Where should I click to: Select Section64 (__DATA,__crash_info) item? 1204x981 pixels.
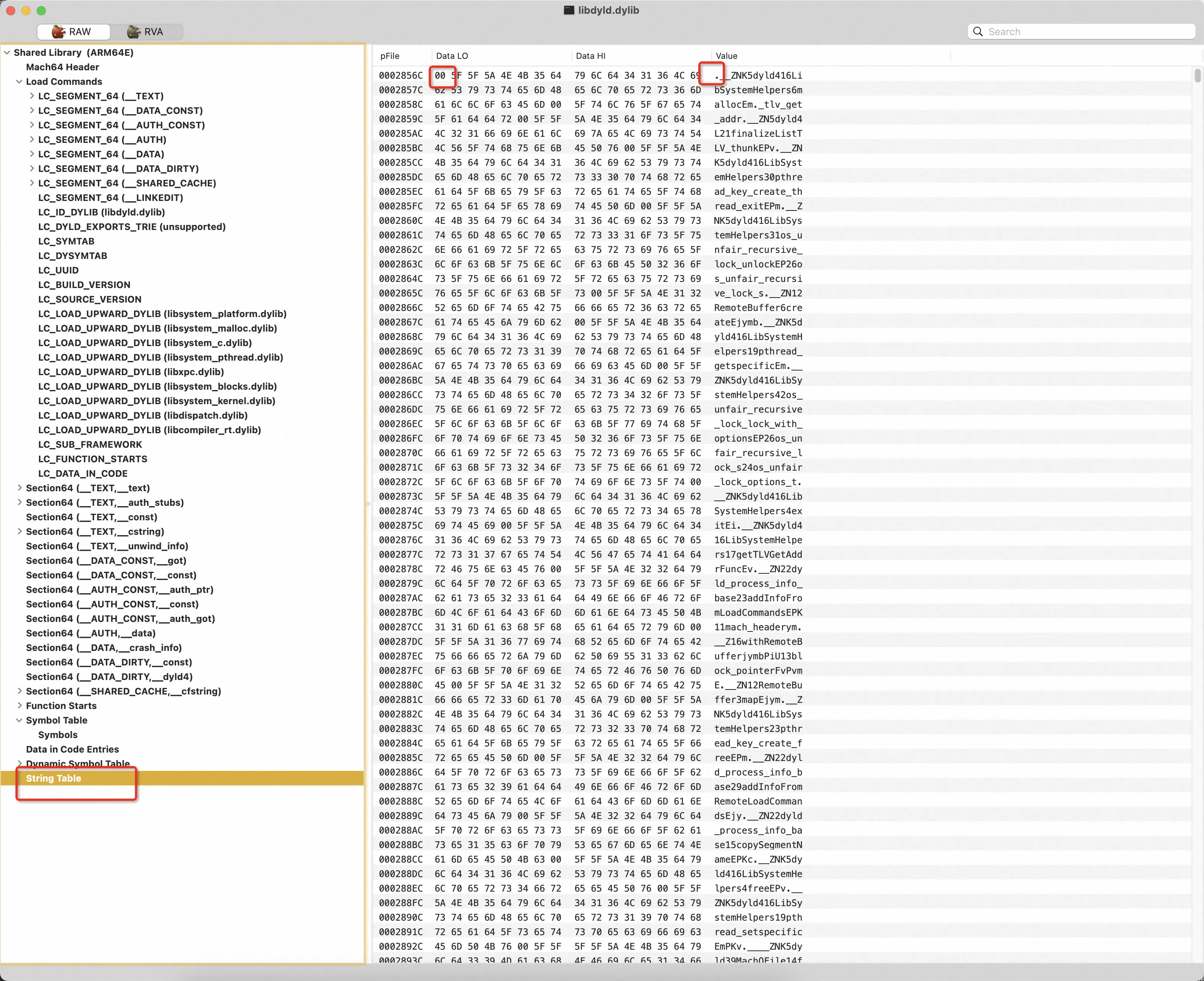coord(104,648)
